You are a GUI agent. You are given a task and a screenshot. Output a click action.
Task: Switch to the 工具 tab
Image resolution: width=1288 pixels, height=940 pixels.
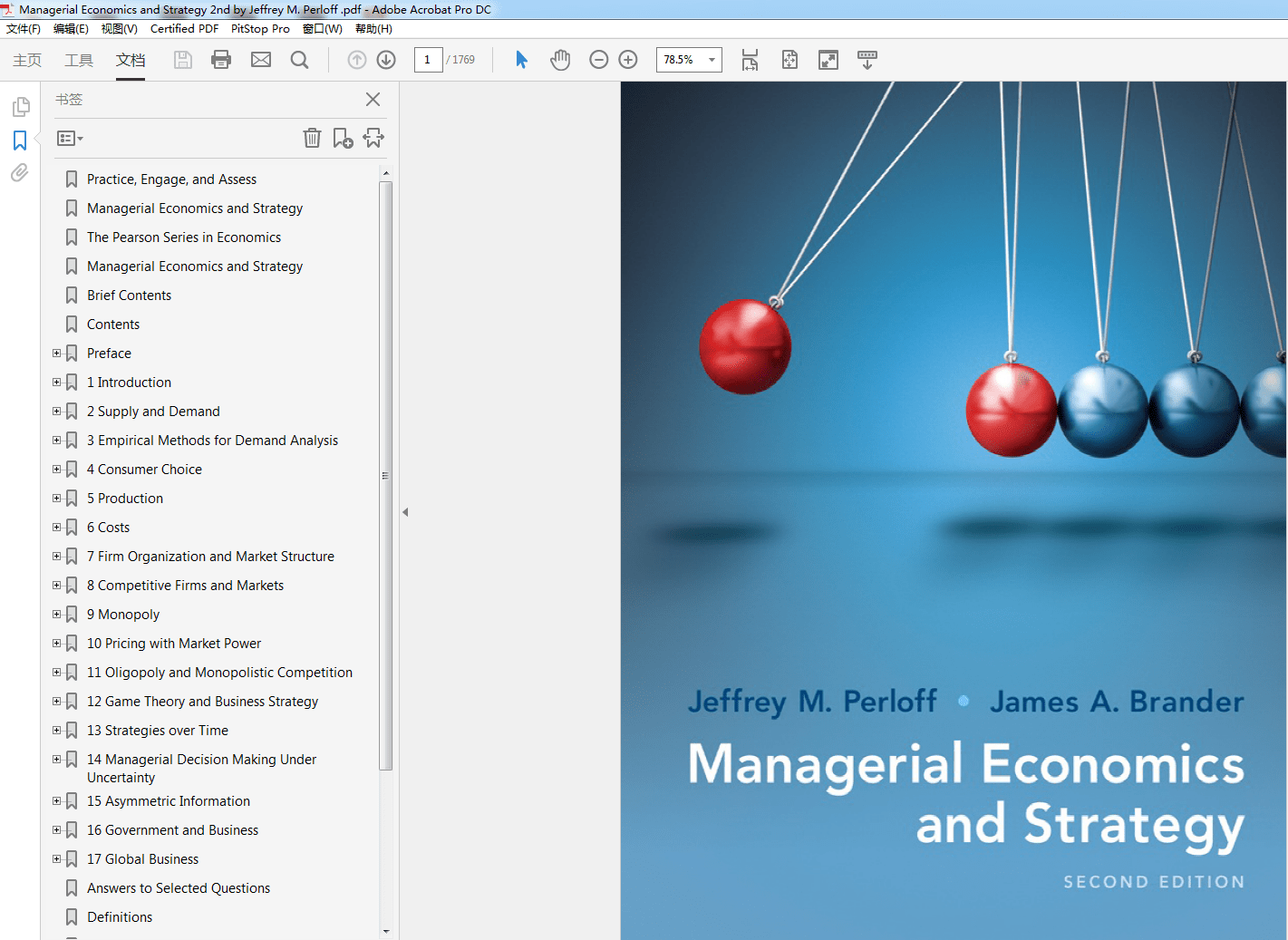pyautogui.click(x=78, y=60)
